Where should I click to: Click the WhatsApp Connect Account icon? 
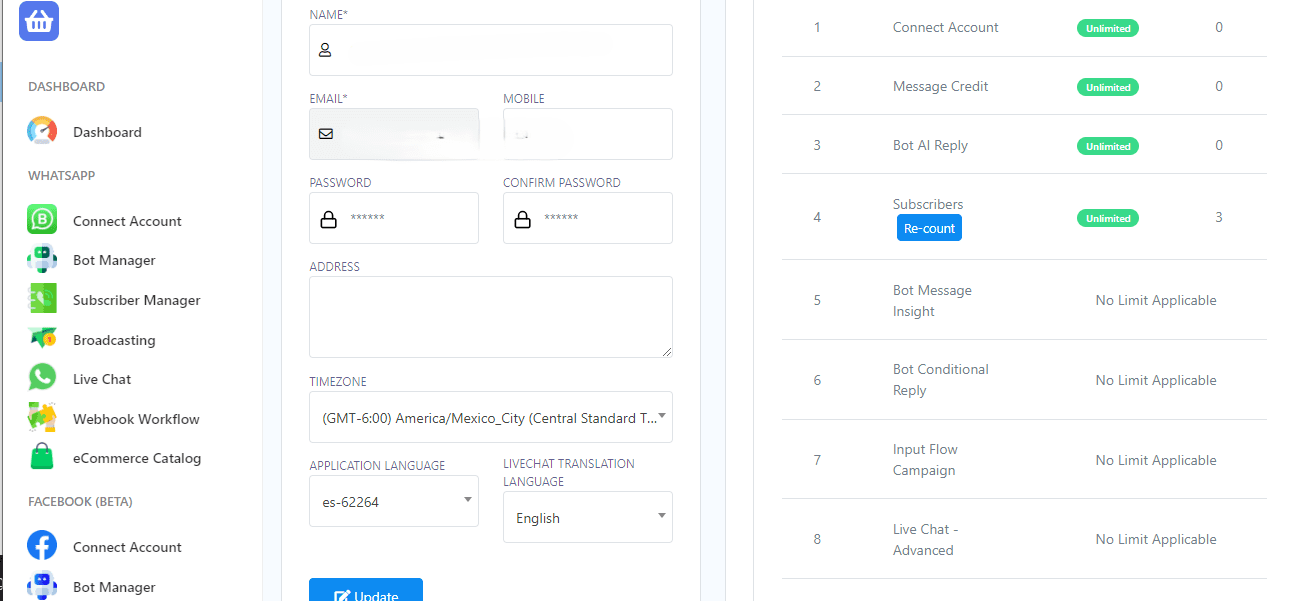42,221
